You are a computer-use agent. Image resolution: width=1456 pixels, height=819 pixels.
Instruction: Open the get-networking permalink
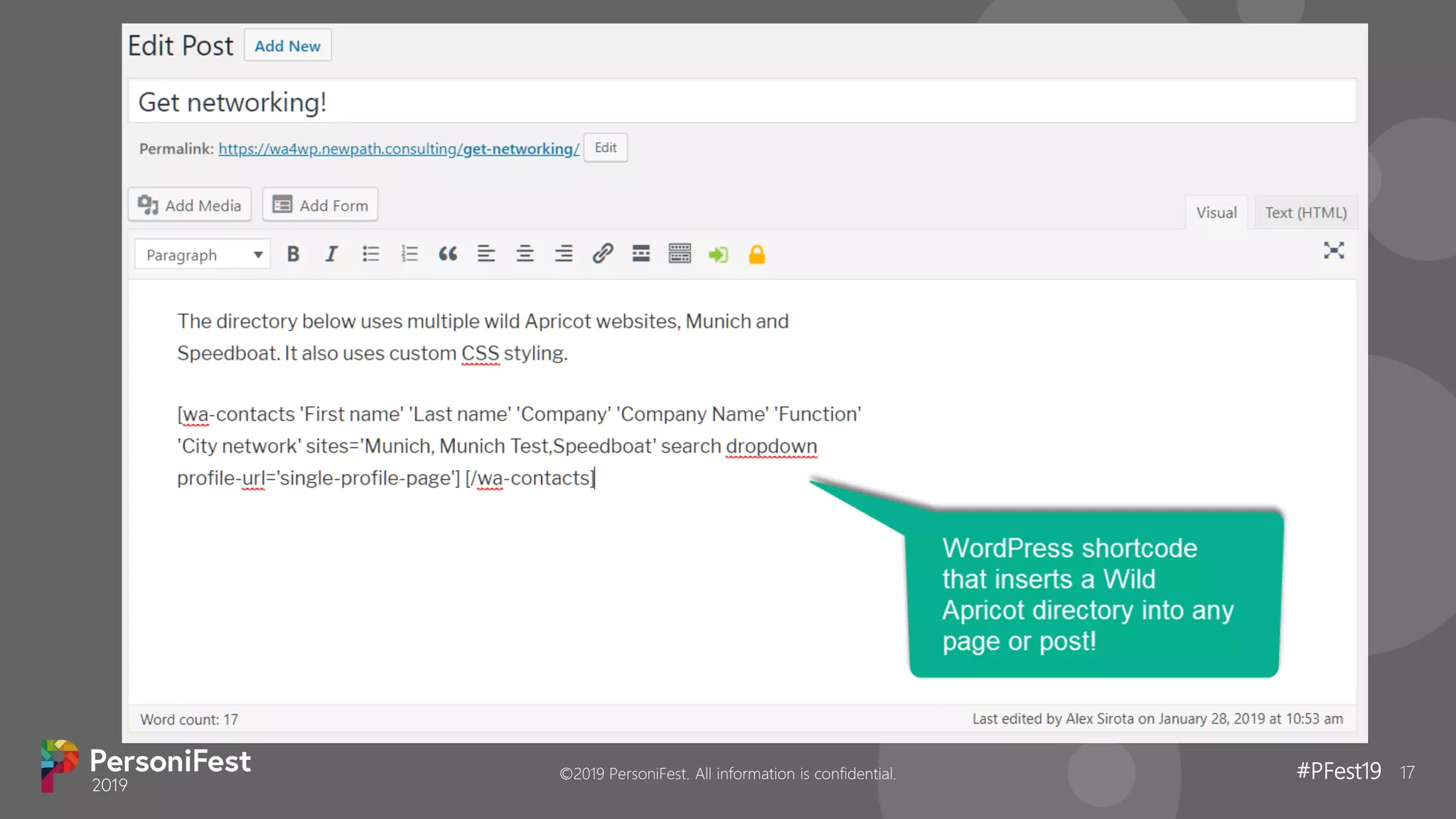pos(398,149)
